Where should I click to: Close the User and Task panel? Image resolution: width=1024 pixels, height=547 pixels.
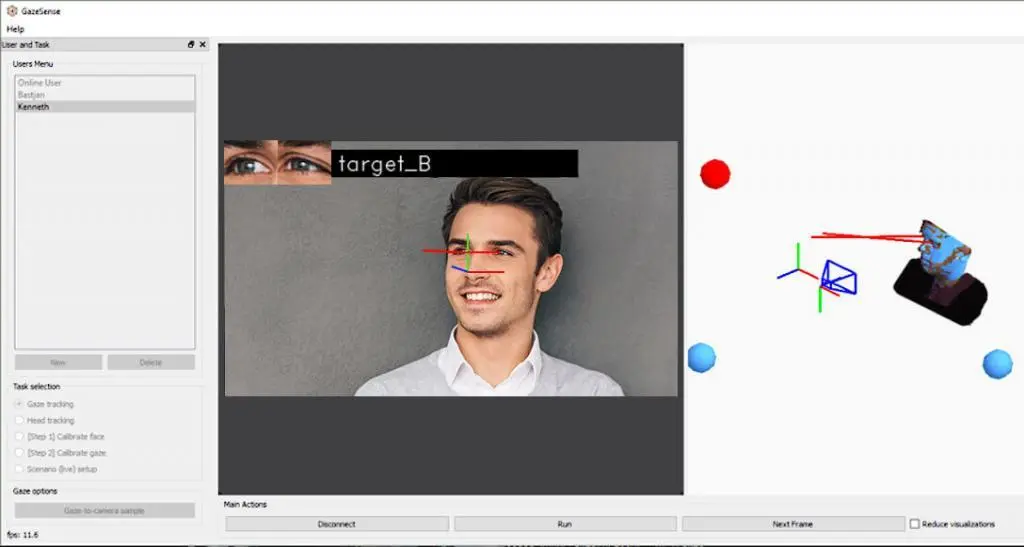pyautogui.click(x=202, y=44)
